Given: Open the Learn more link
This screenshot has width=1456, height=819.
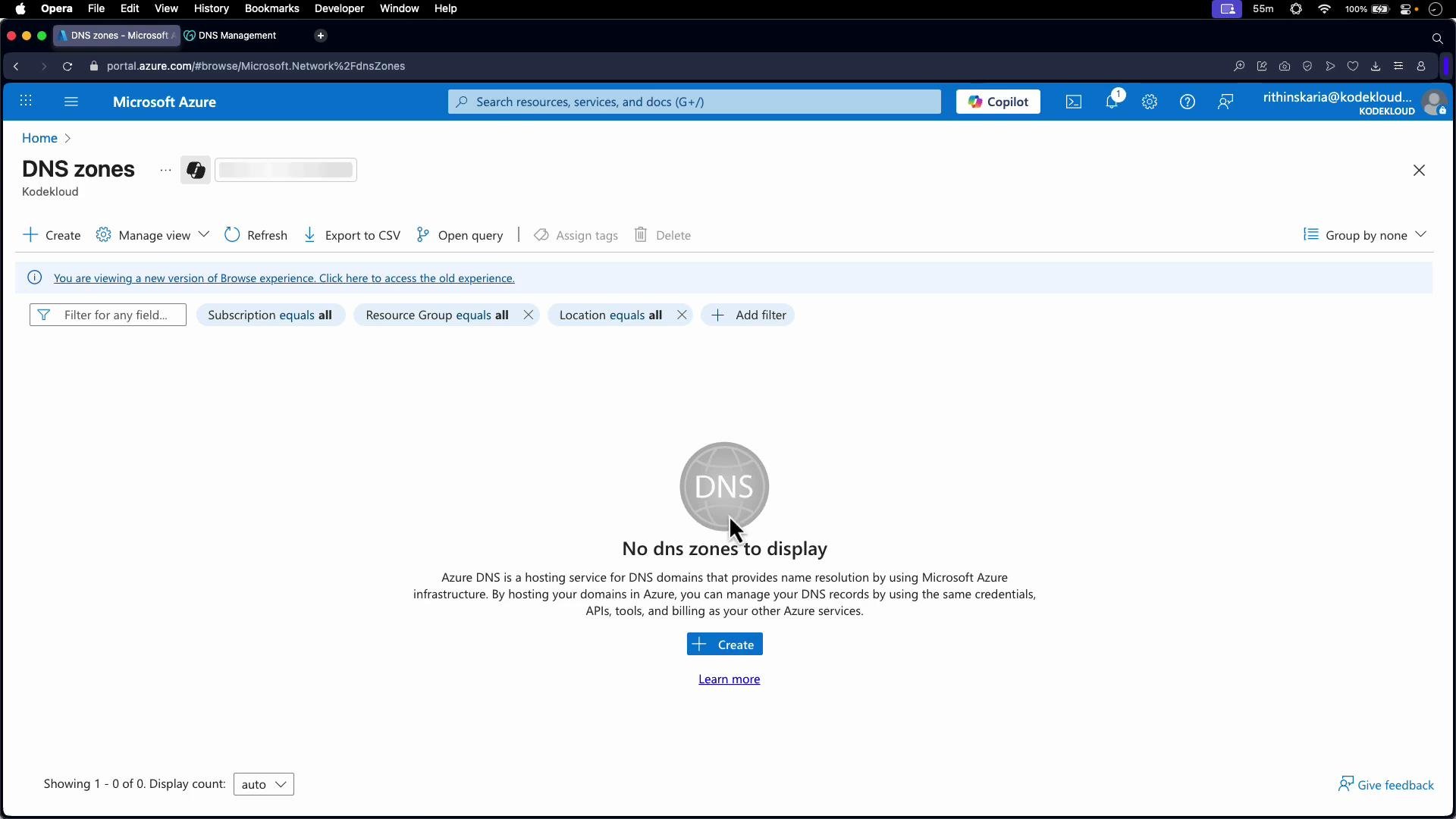Looking at the screenshot, I should (730, 679).
